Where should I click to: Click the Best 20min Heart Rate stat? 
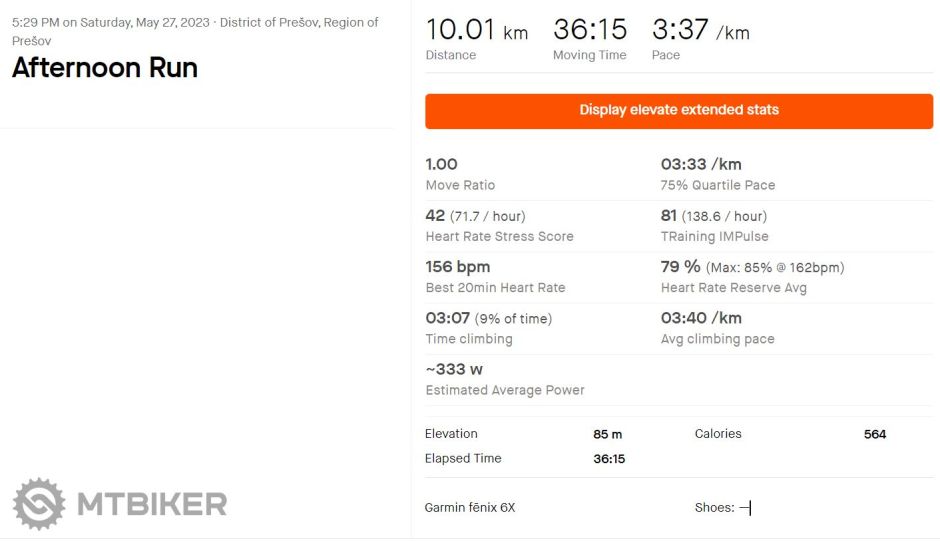[x=495, y=277]
